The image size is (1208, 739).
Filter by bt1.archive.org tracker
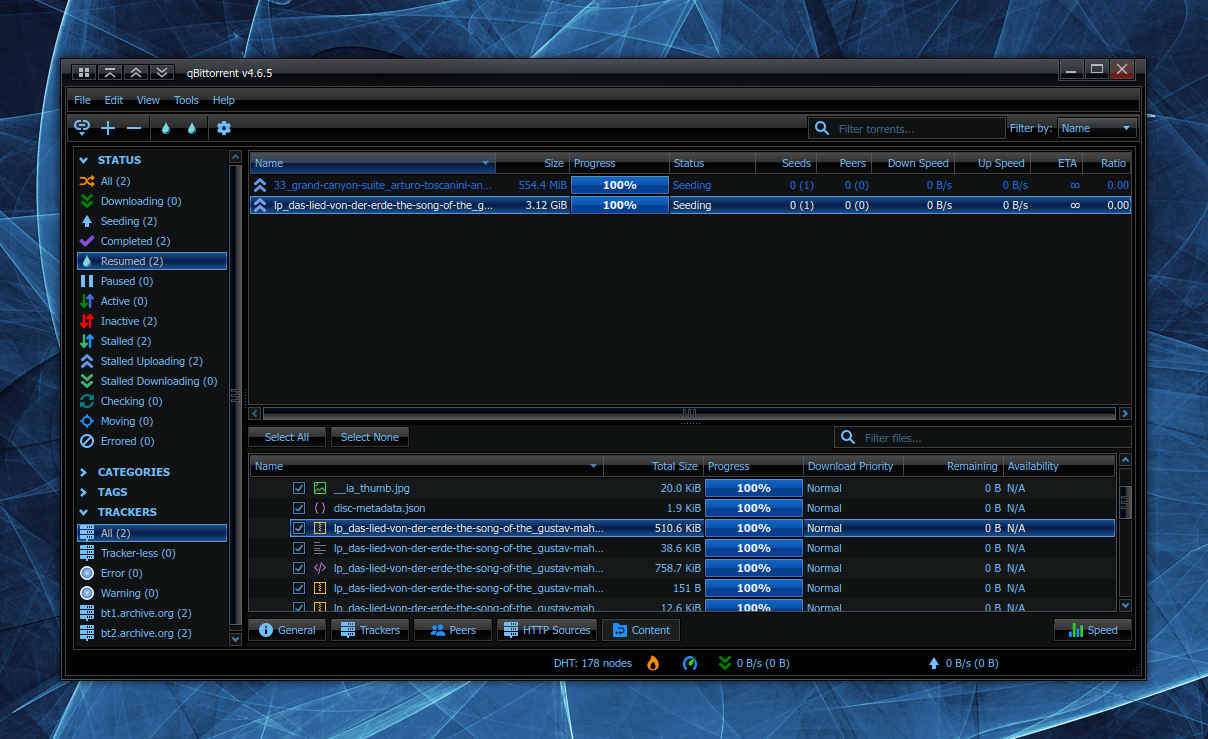coord(152,613)
